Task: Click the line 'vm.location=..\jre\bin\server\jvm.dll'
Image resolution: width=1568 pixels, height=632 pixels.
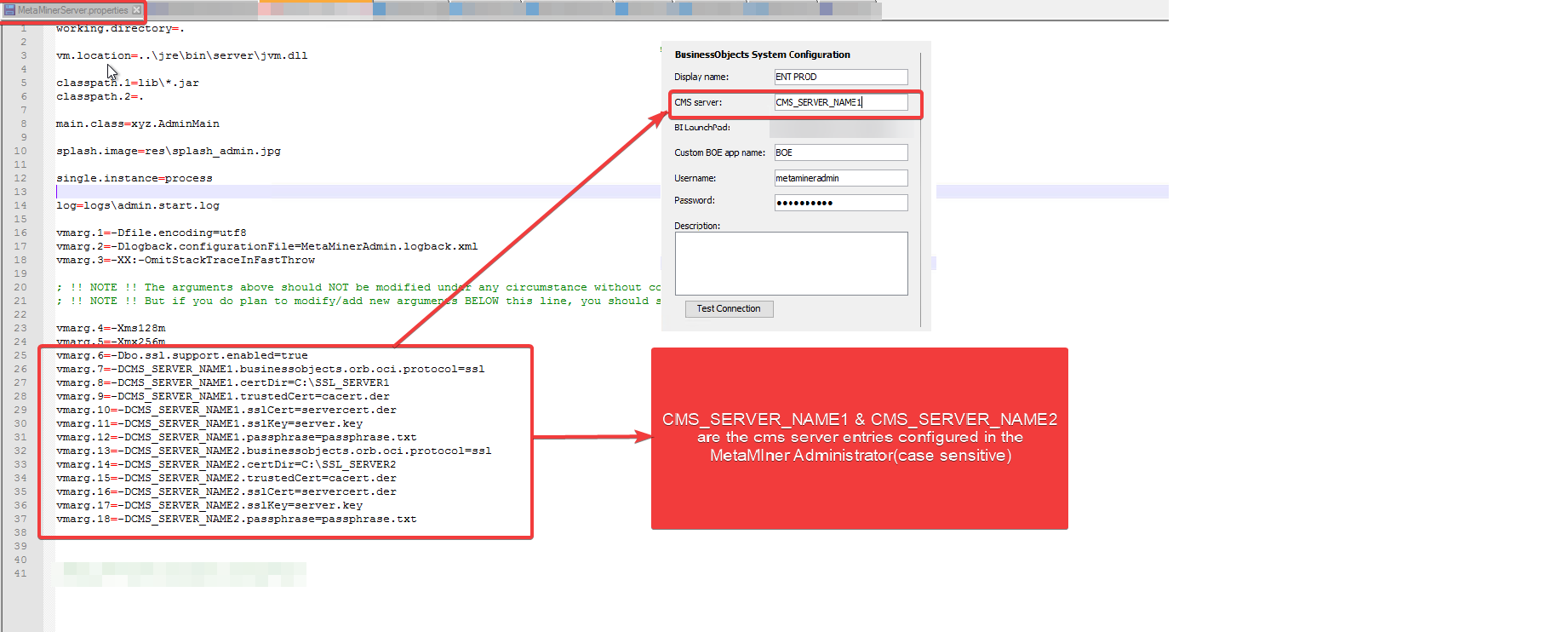Action: coord(182,56)
